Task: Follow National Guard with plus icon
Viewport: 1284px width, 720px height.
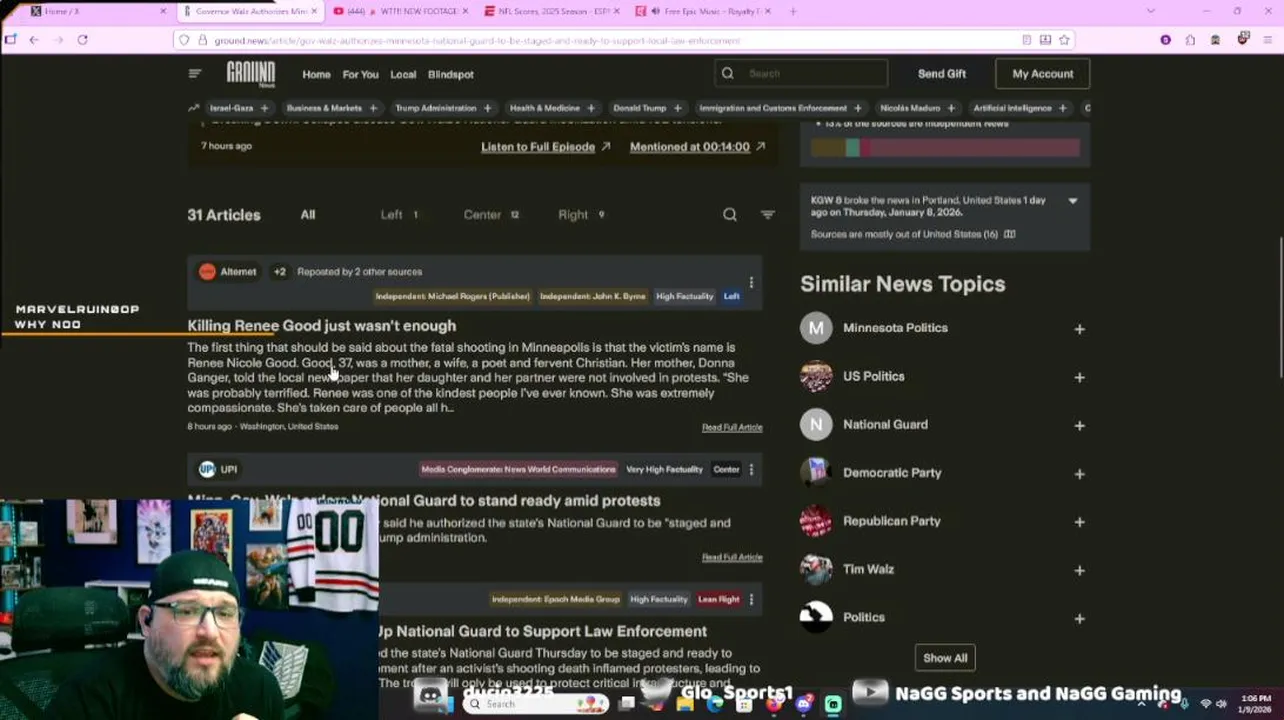Action: [1079, 425]
